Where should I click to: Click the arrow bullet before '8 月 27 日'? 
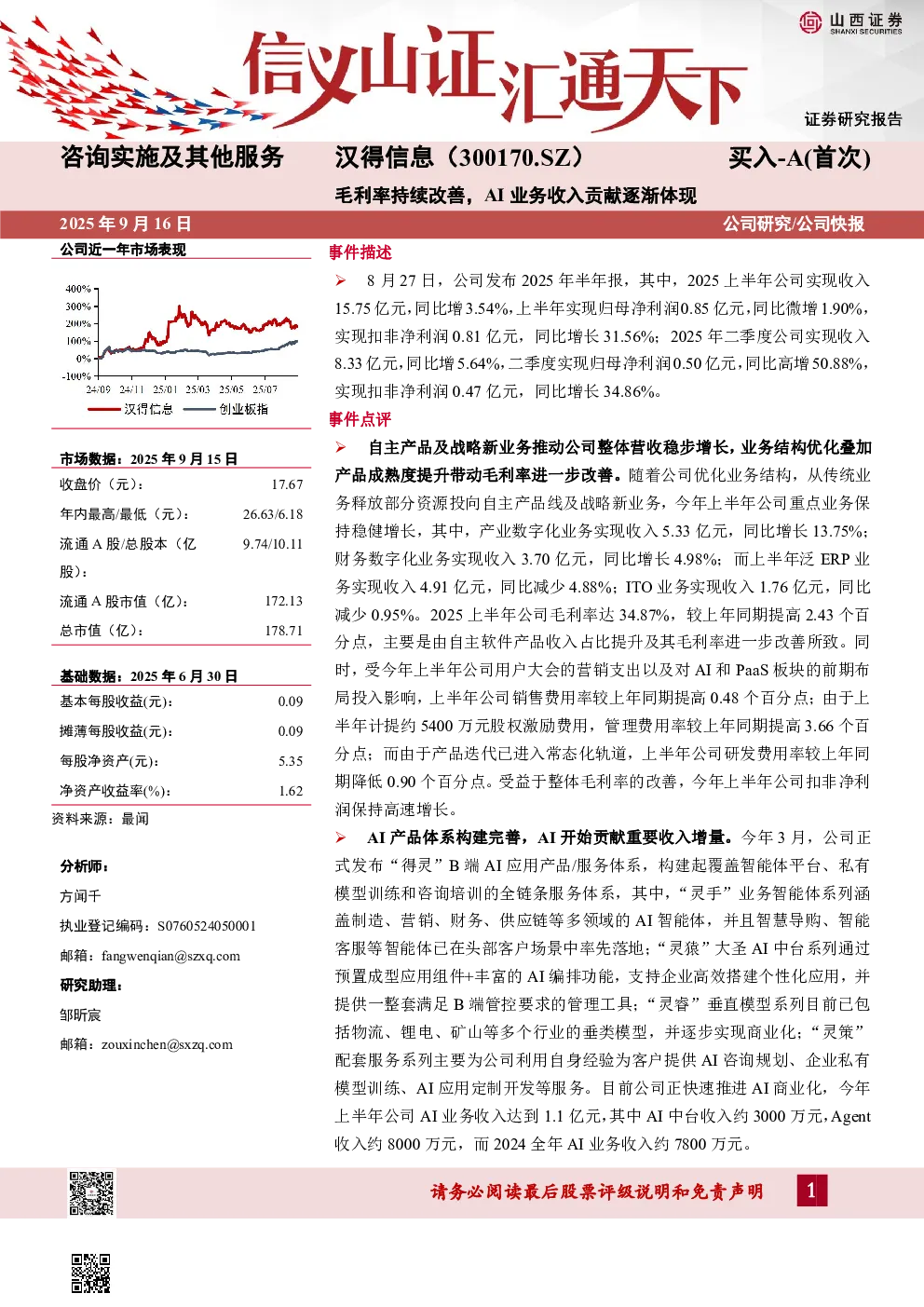click(x=341, y=279)
